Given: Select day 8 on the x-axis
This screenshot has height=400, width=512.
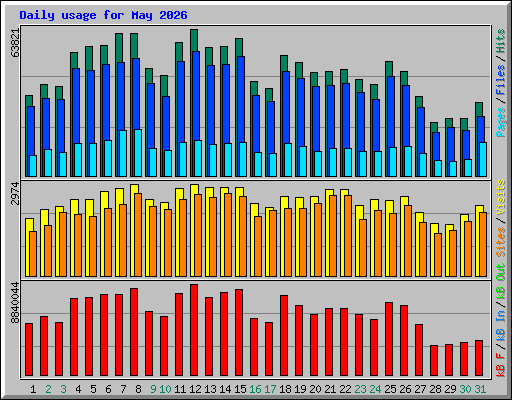Looking at the screenshot, I should click(138, 389).
